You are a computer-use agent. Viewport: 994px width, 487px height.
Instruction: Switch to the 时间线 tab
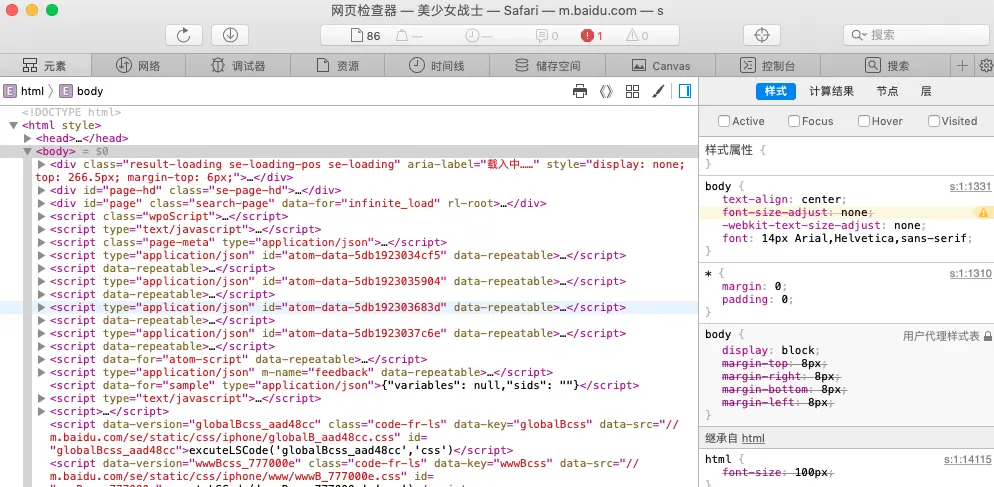436,65
